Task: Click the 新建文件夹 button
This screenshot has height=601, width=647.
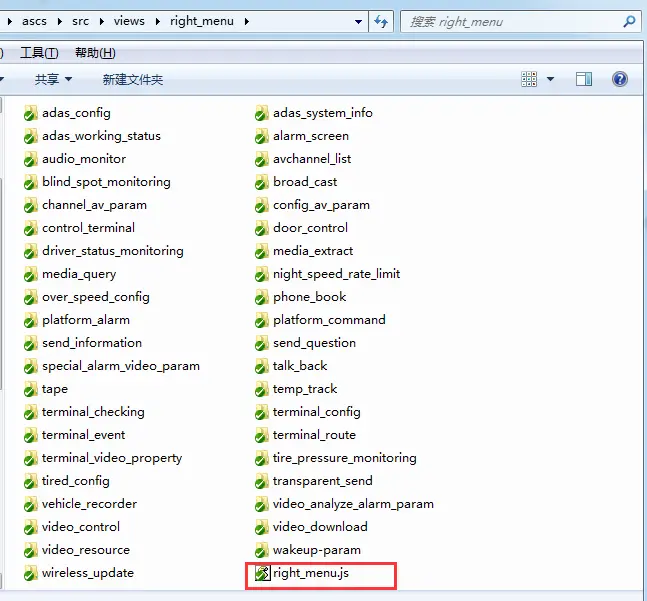Action: (x=133, y=79)
